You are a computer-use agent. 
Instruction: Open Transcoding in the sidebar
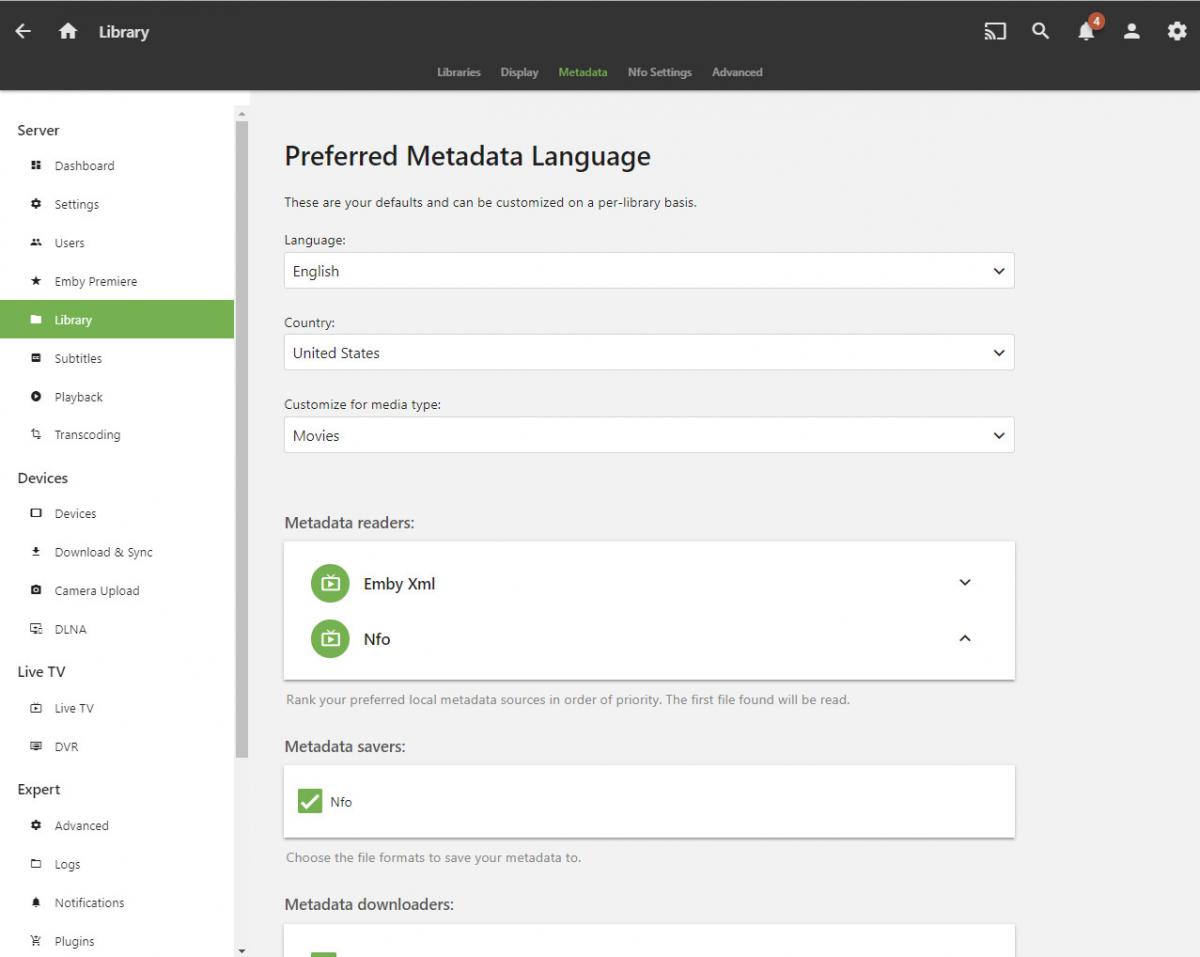coord(87,435)
